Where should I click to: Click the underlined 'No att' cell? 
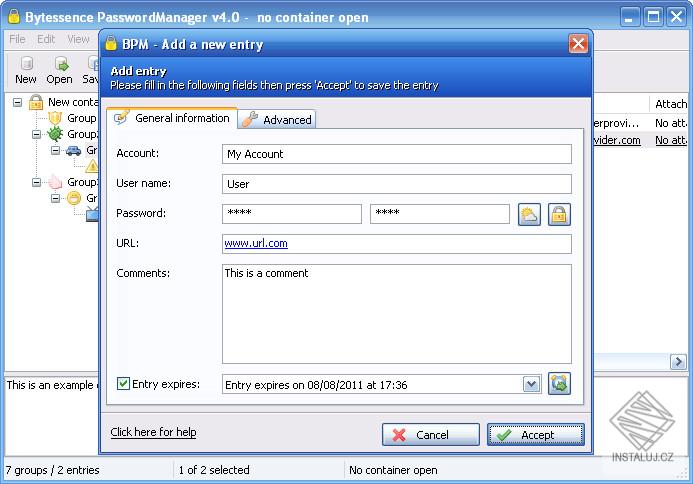[671, 140]
